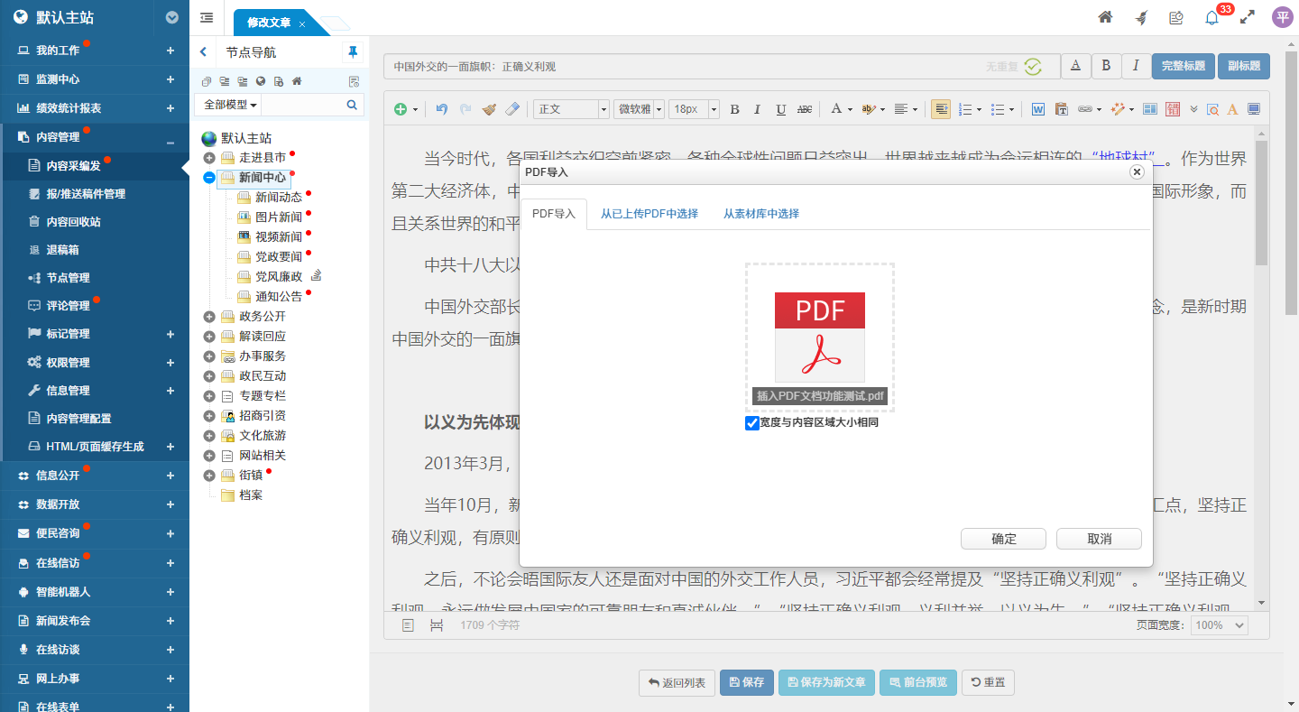Viewport: 1299px width, 712px height.
Task: Toggle the sidebar menu hamburger icon
Action: (x=207, y=18)
